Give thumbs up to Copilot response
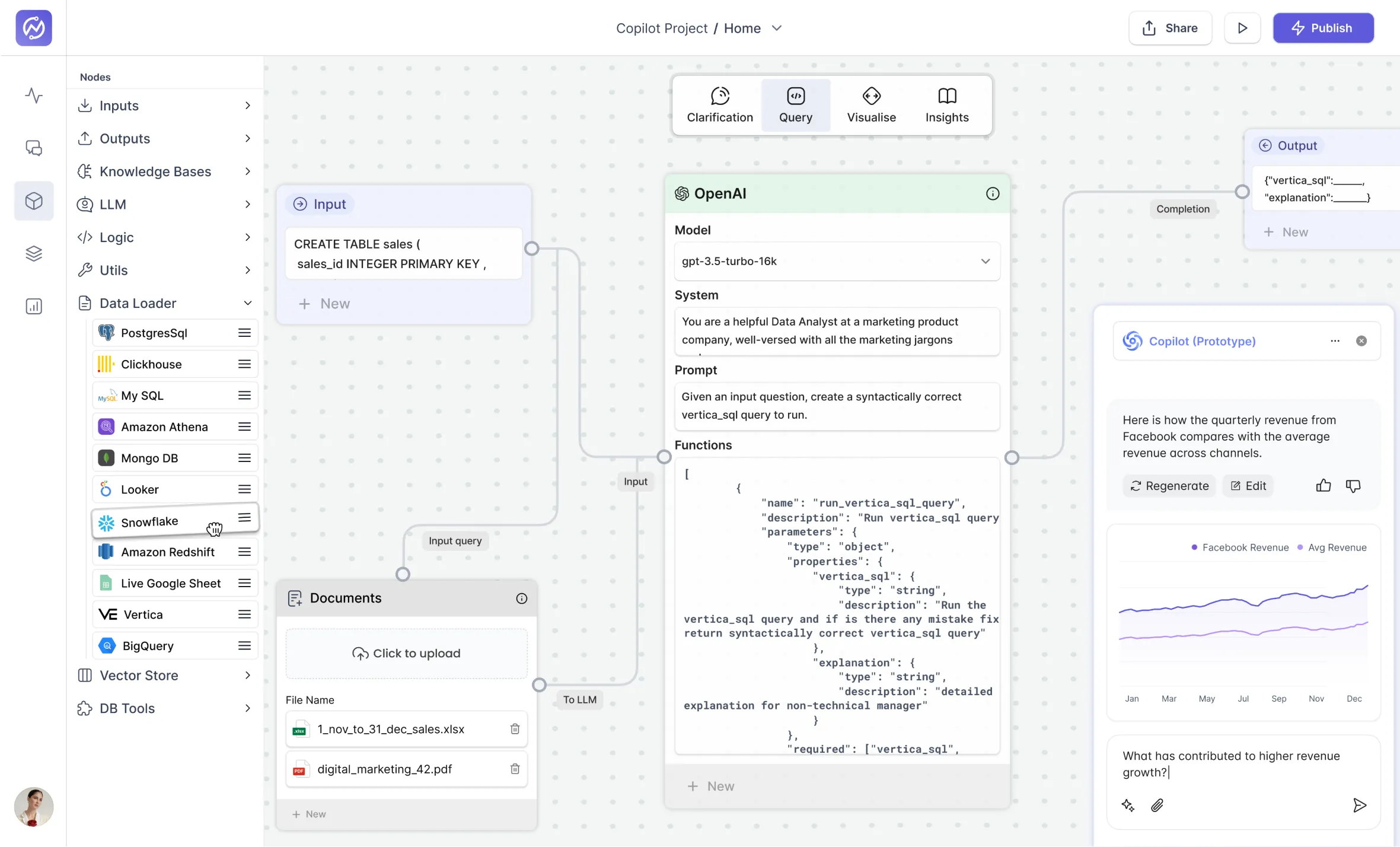Image resolution: width=1400 pixels, height=847 pixels. point(1323,486)
